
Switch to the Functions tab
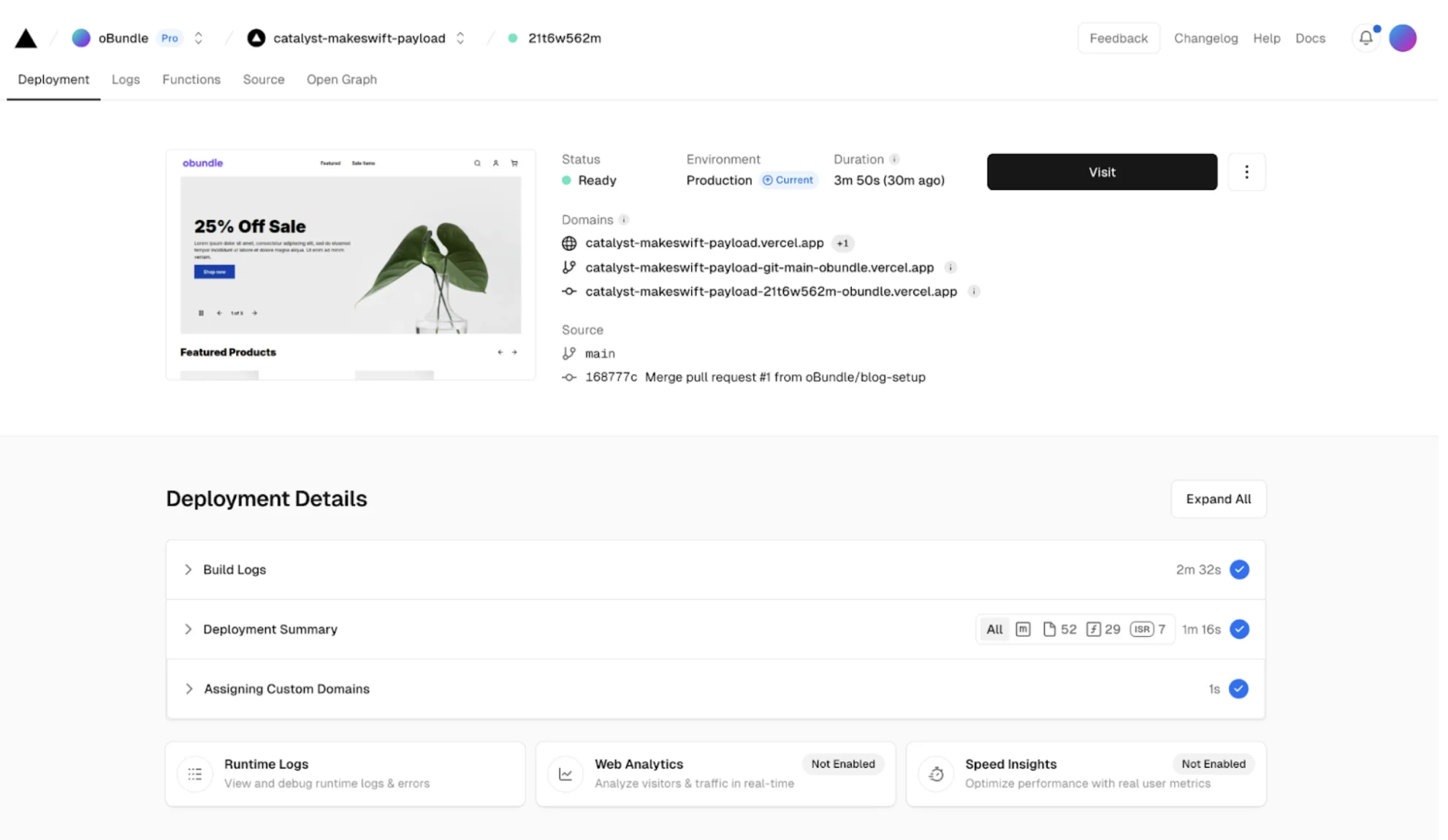[x=191, y=79]
